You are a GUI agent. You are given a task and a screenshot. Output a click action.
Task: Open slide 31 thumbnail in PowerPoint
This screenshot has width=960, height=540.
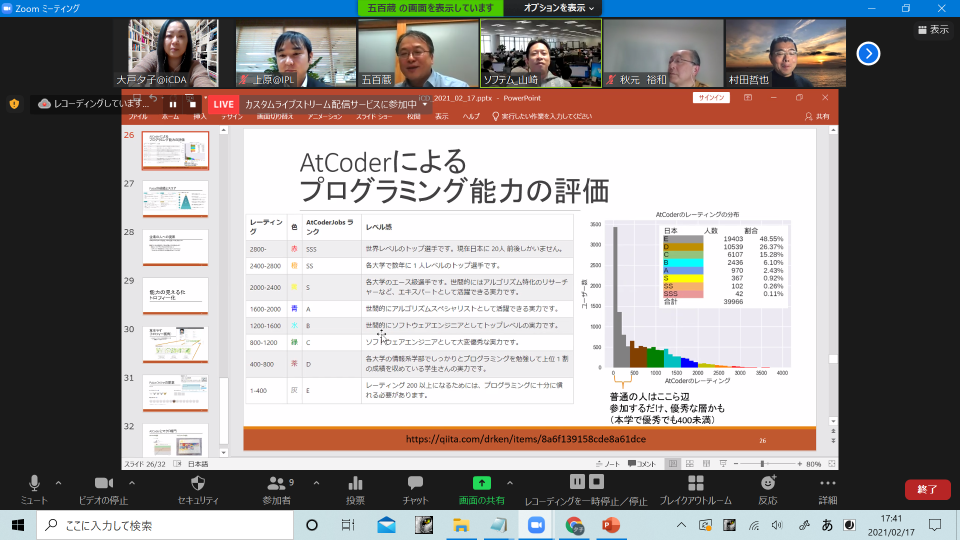[x=175, y=393]
